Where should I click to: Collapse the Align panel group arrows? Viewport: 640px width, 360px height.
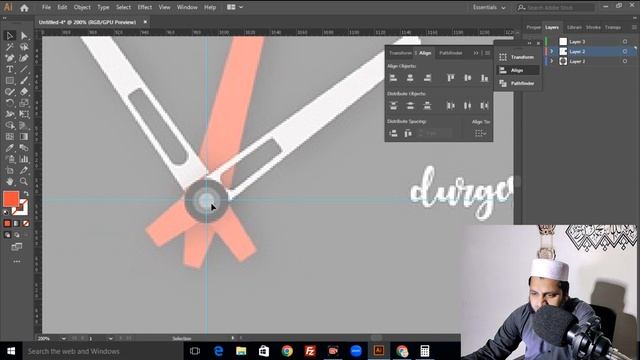[x=476, y=53]
